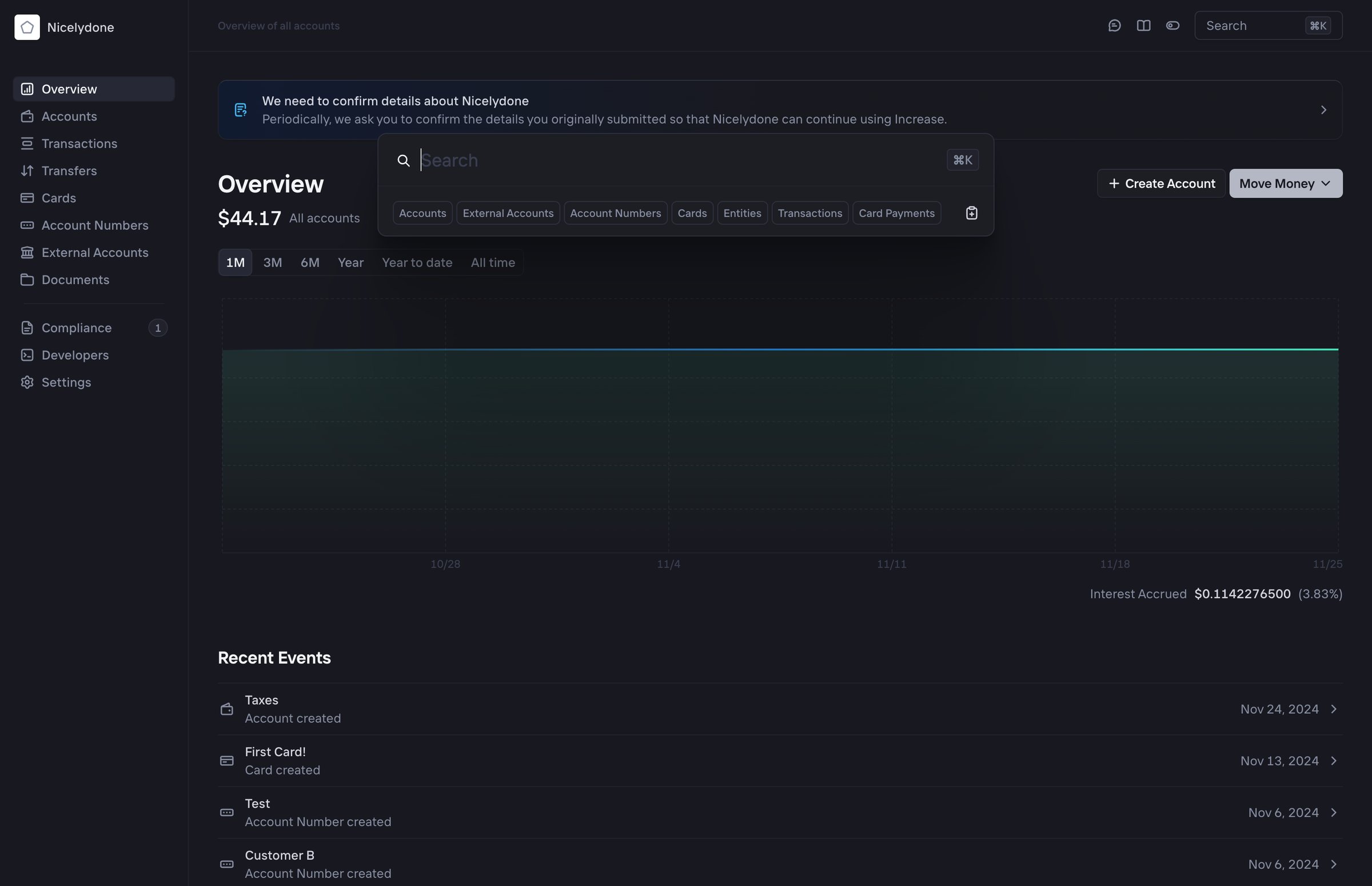Viewport: 1372px width, 886px height.
Task: Click the '$0.1142276500' interest value
Action: coord(1242,594)
